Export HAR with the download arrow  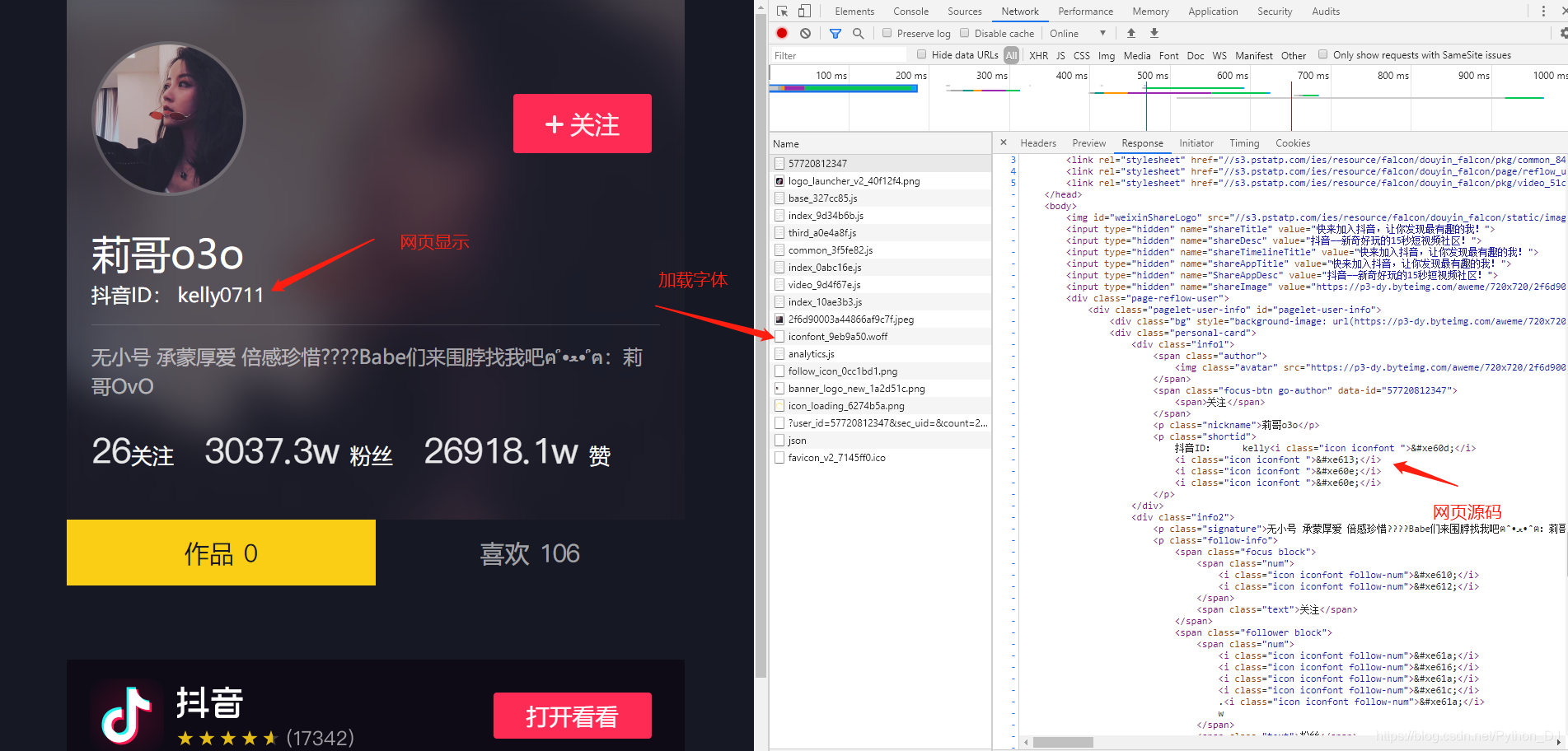coord(1154,33)
